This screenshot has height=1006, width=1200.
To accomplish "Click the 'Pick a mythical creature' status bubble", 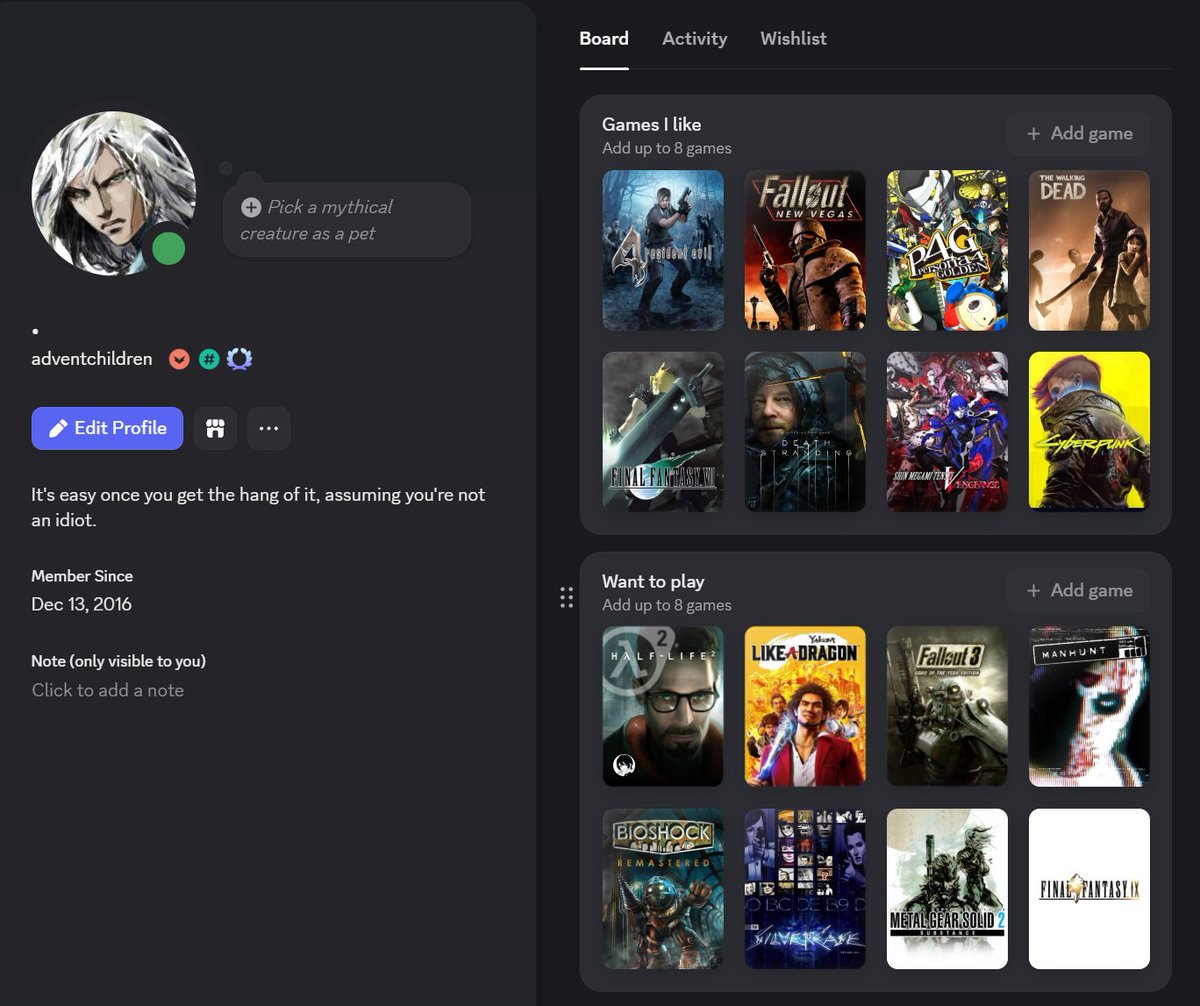I will (x=346, y=220).
